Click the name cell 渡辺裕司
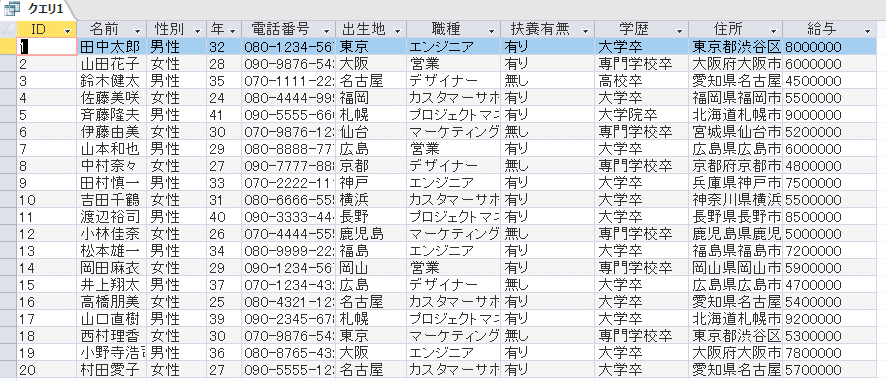The width and height of the screenshot is (886, 381). (112, 217)
